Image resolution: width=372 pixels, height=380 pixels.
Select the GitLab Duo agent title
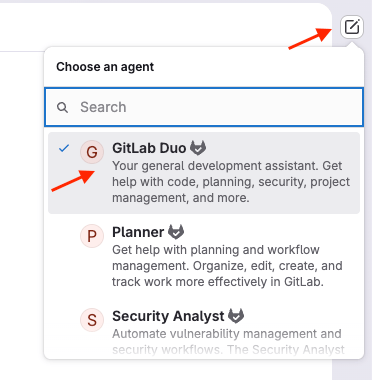149,148
